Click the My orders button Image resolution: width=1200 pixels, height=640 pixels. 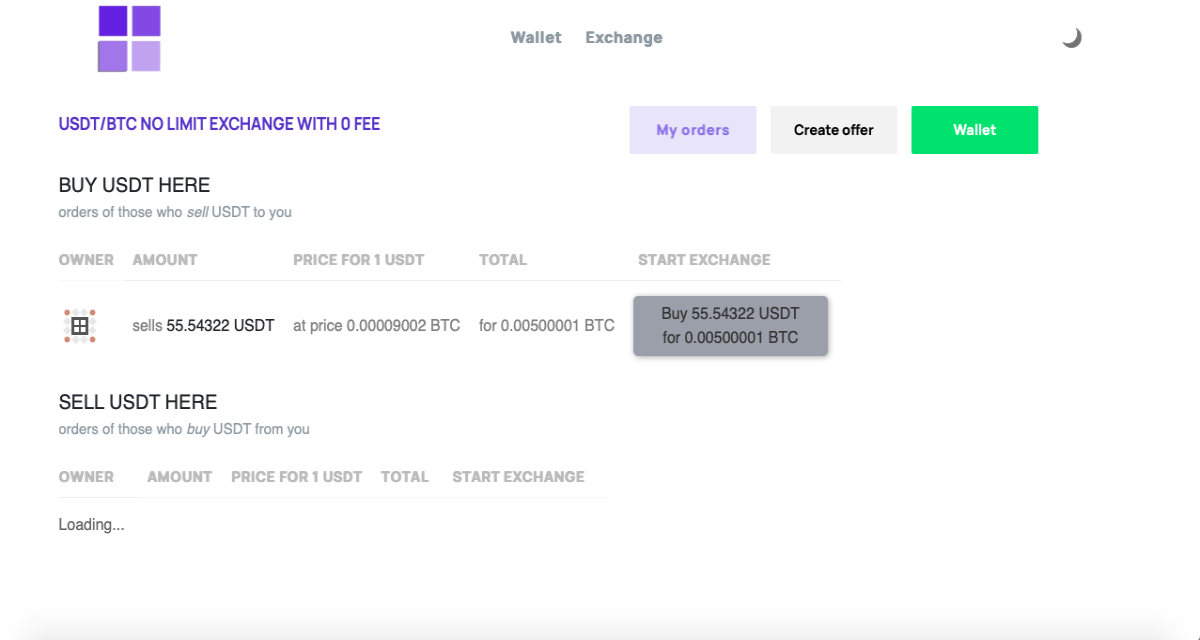pyautogui.click(x=693, y=130)
